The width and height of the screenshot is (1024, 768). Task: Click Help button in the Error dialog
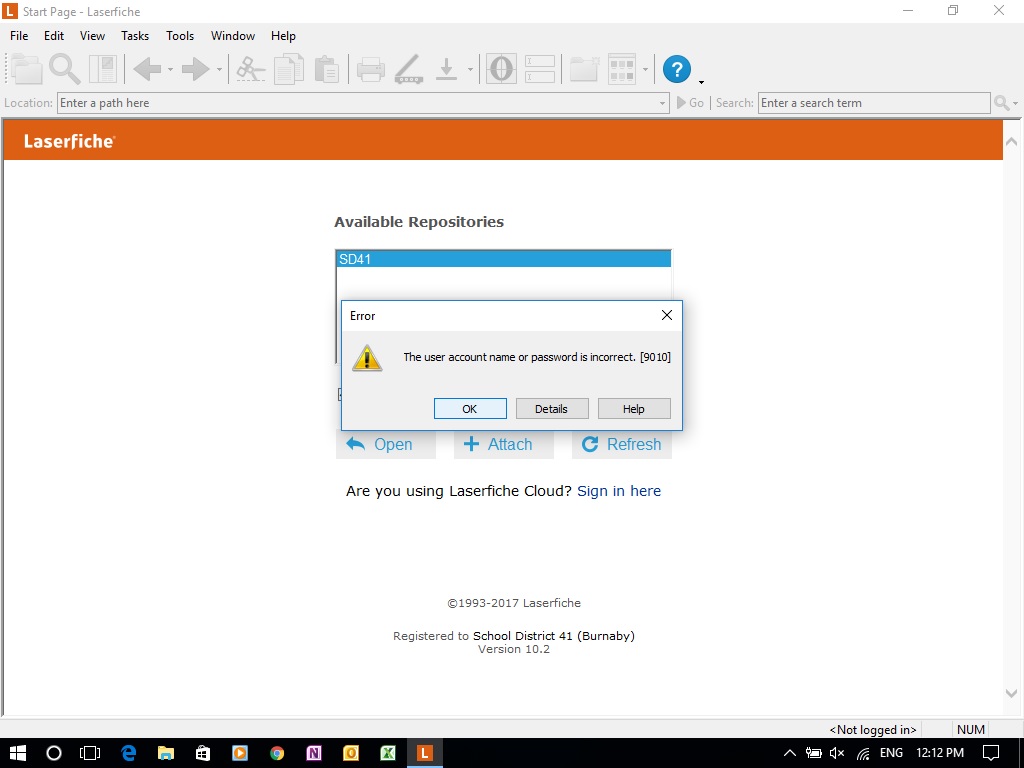tap(633, 409)
